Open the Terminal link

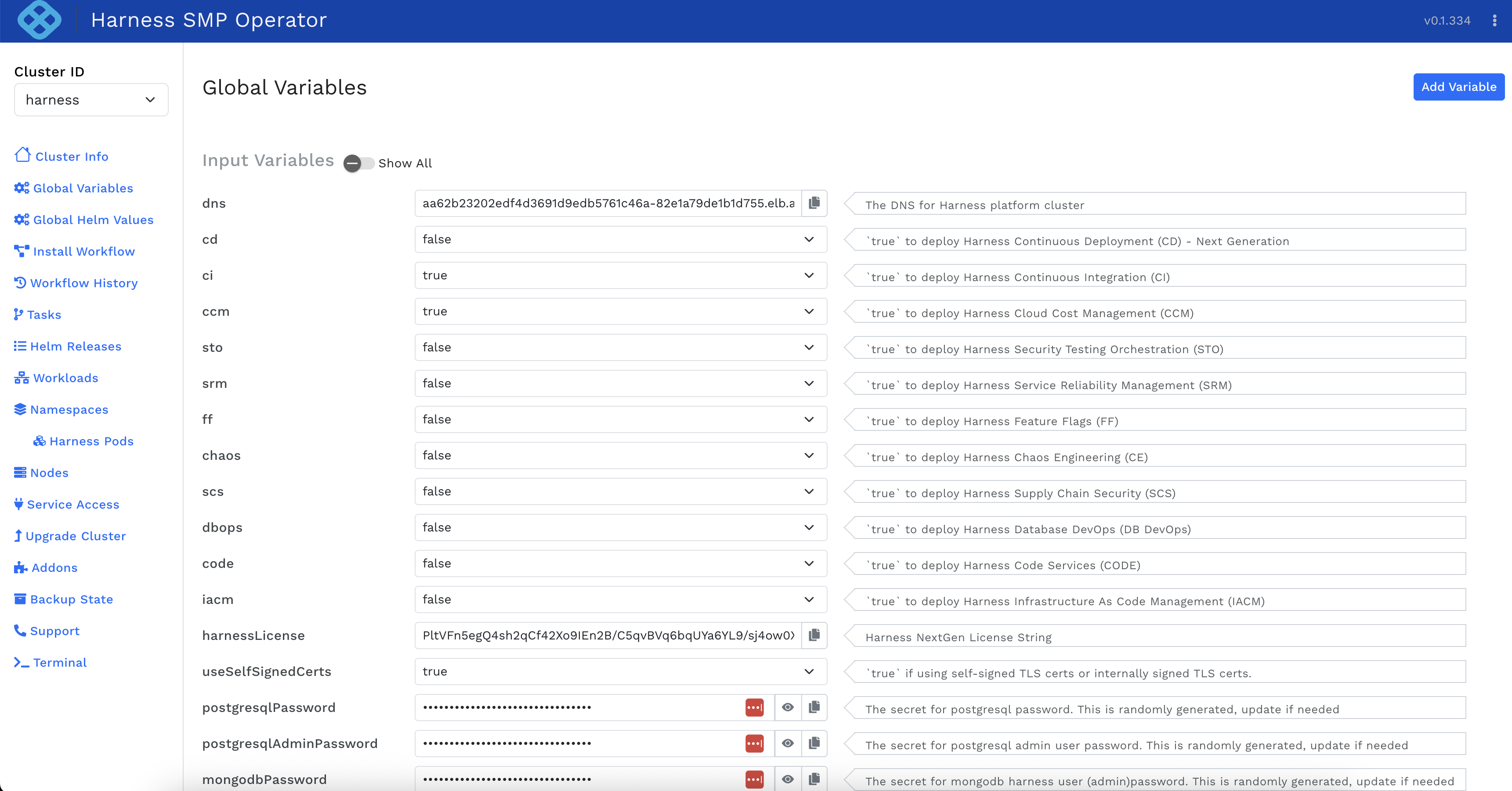click(x=51, y=663)
